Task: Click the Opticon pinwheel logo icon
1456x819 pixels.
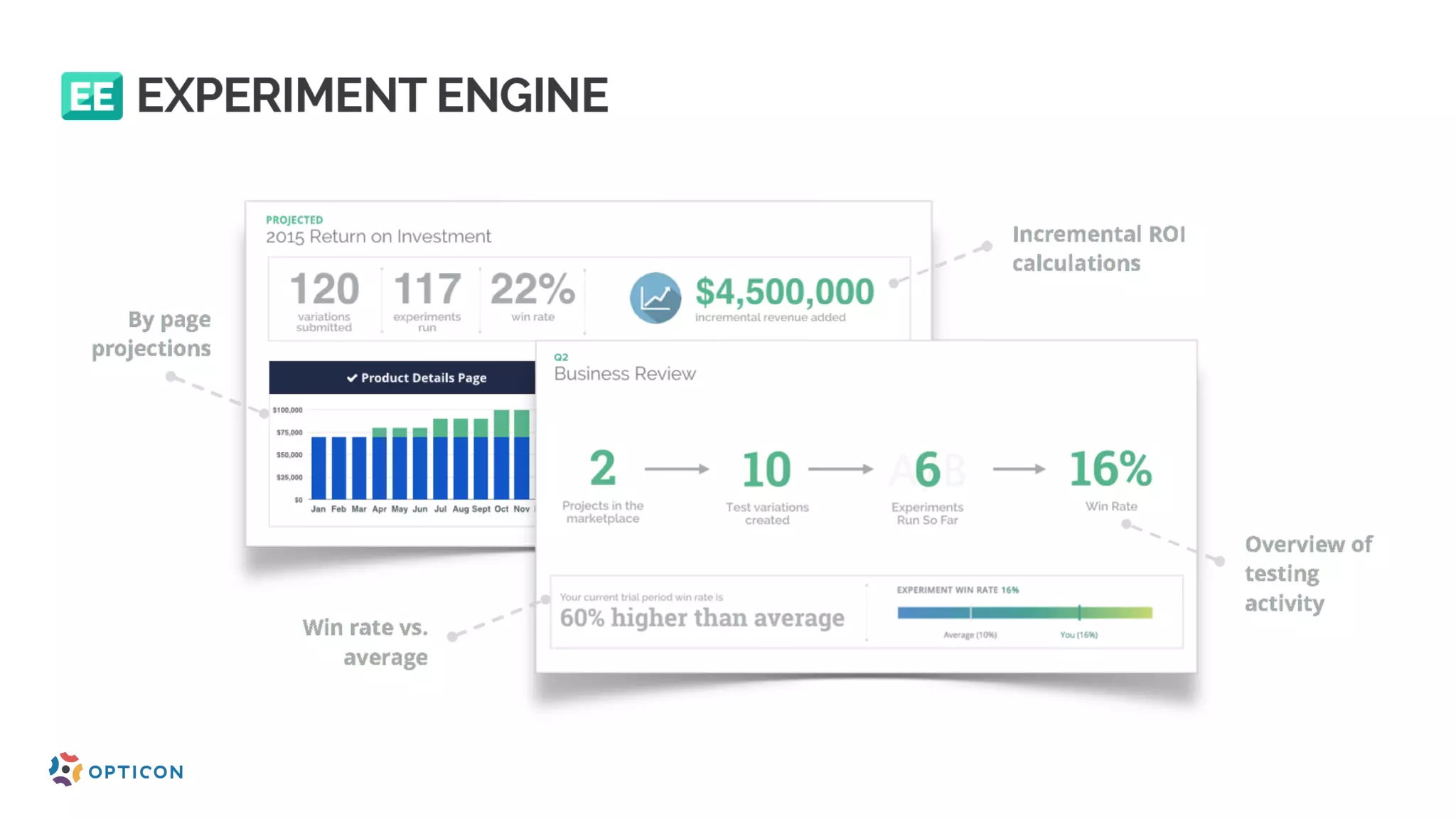Action: pos(65,769)
